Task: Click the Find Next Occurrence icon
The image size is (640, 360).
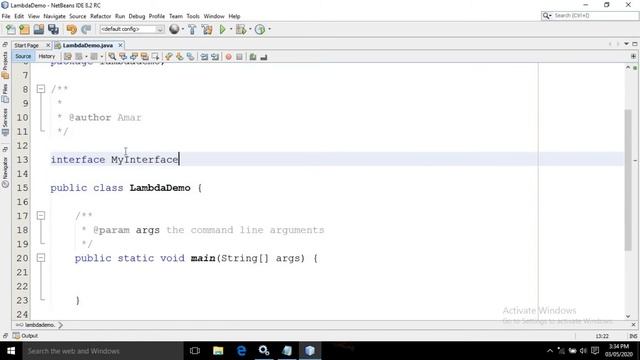Action: [134, 57]
